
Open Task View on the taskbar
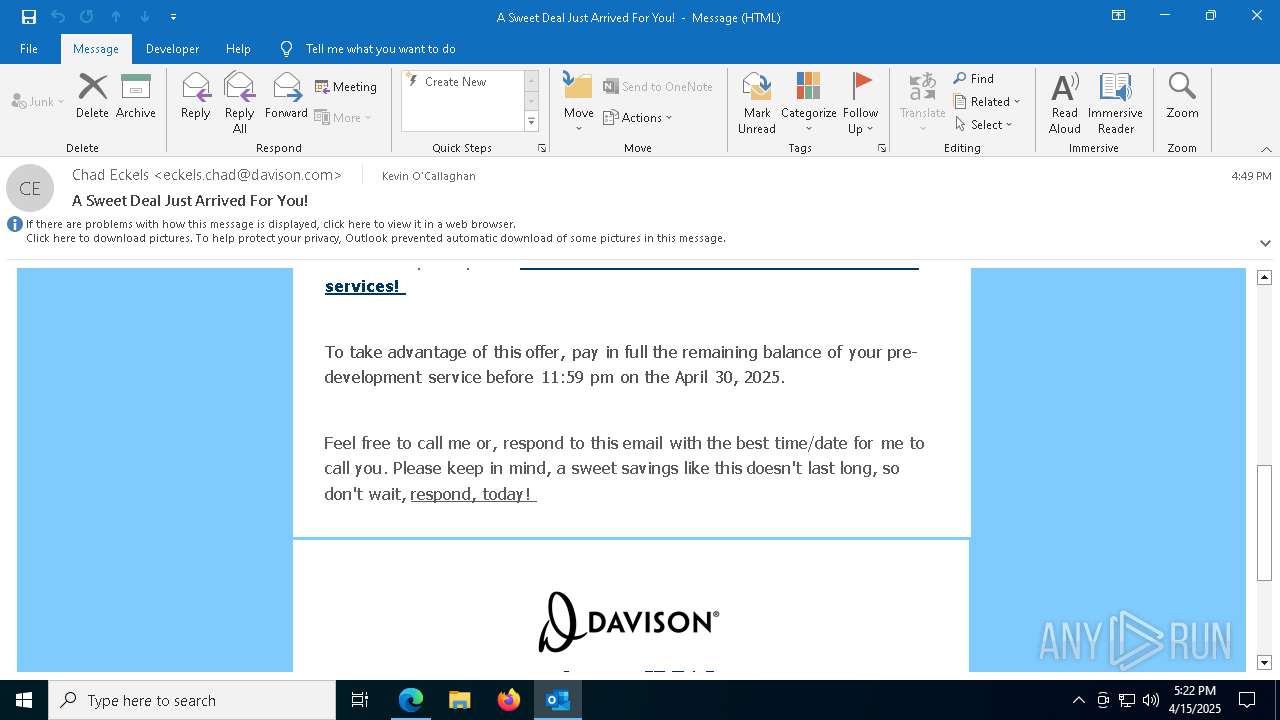360,700
